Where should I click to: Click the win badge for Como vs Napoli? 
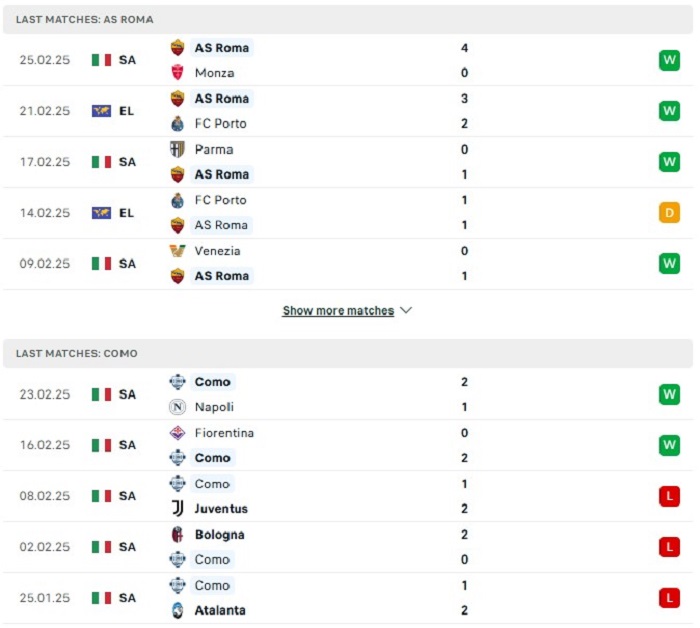pos(669,394)
